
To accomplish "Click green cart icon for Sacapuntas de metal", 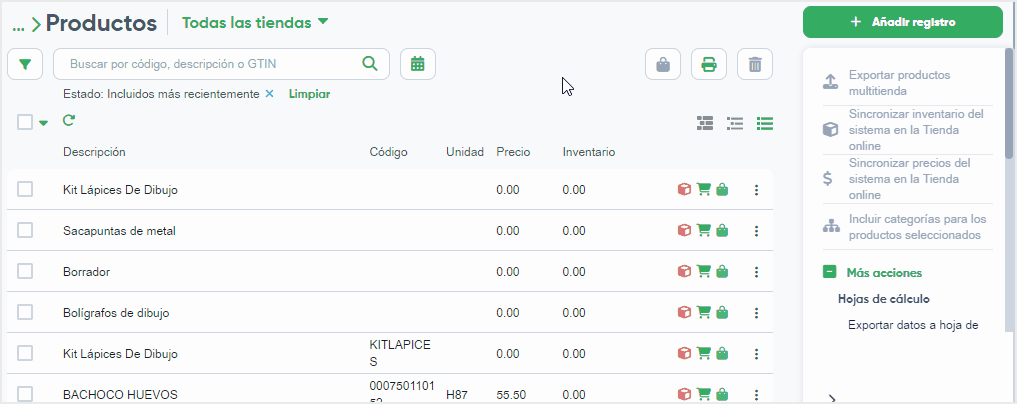I will [703, 231].
